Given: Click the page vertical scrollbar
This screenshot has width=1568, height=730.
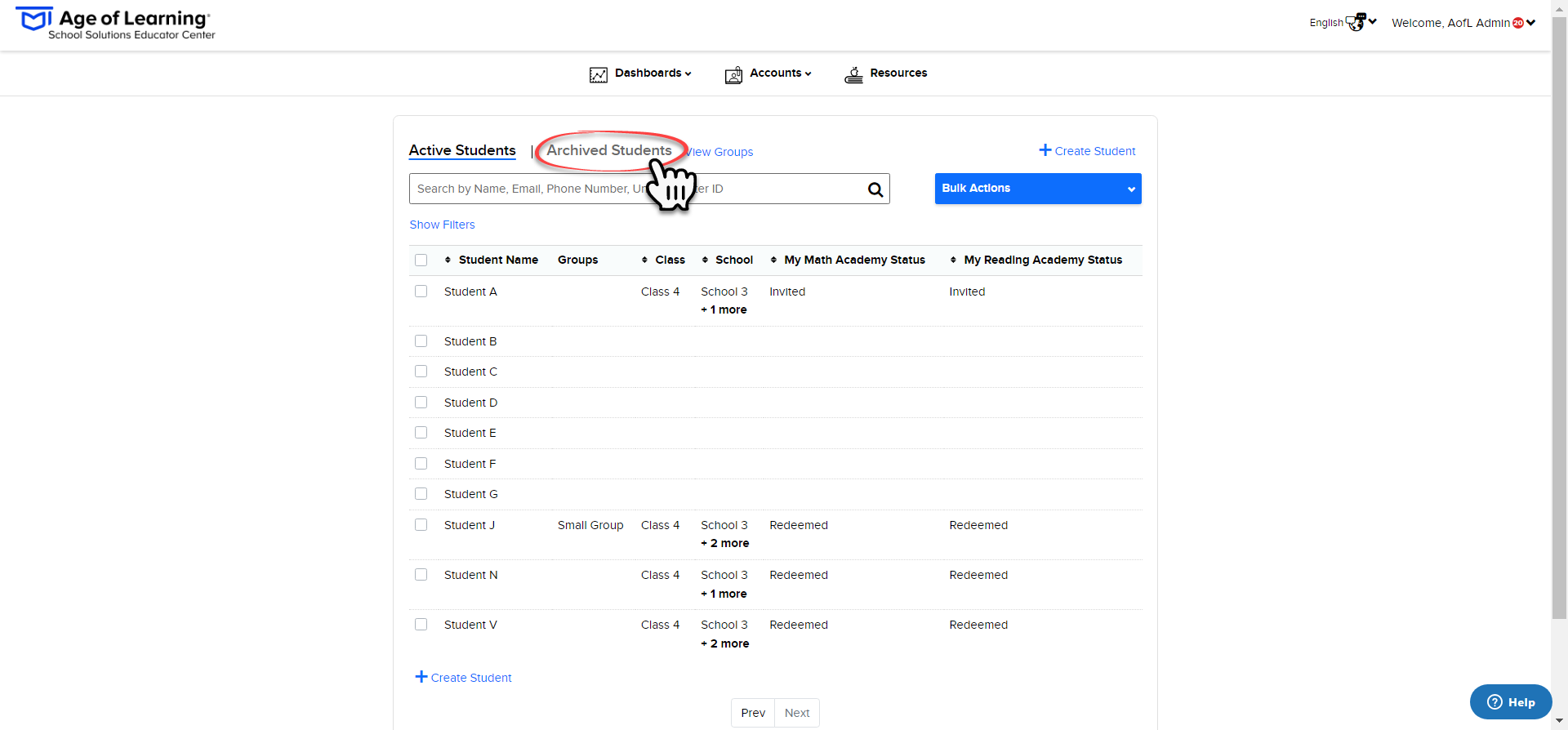Looking at the screenshot, I should [1560, 318].
